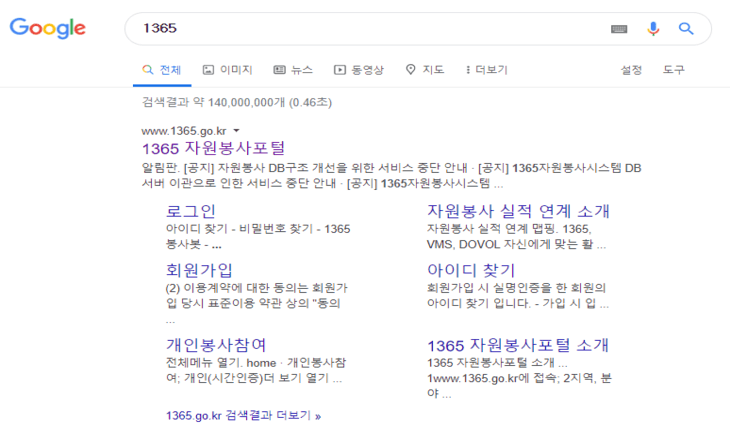This screenshot has width=730, height=430.
Task: Start voice search with the microphone icon
Action: coord(653,29)
